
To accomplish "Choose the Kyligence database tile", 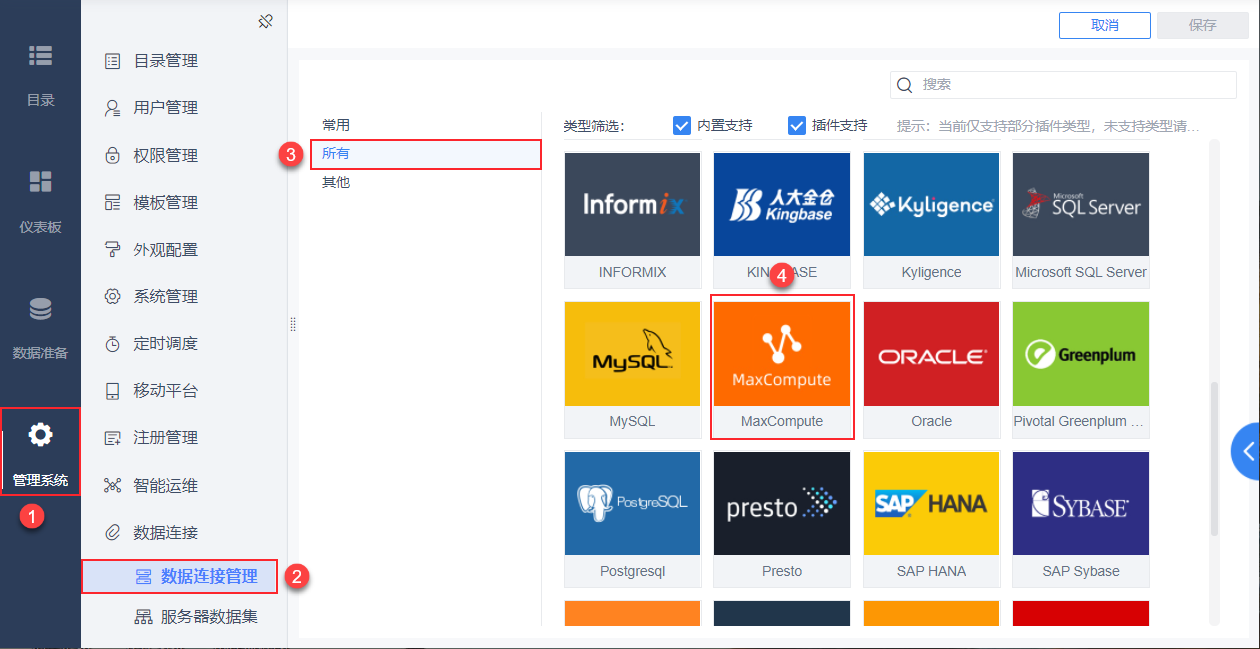I will point(931,220).
